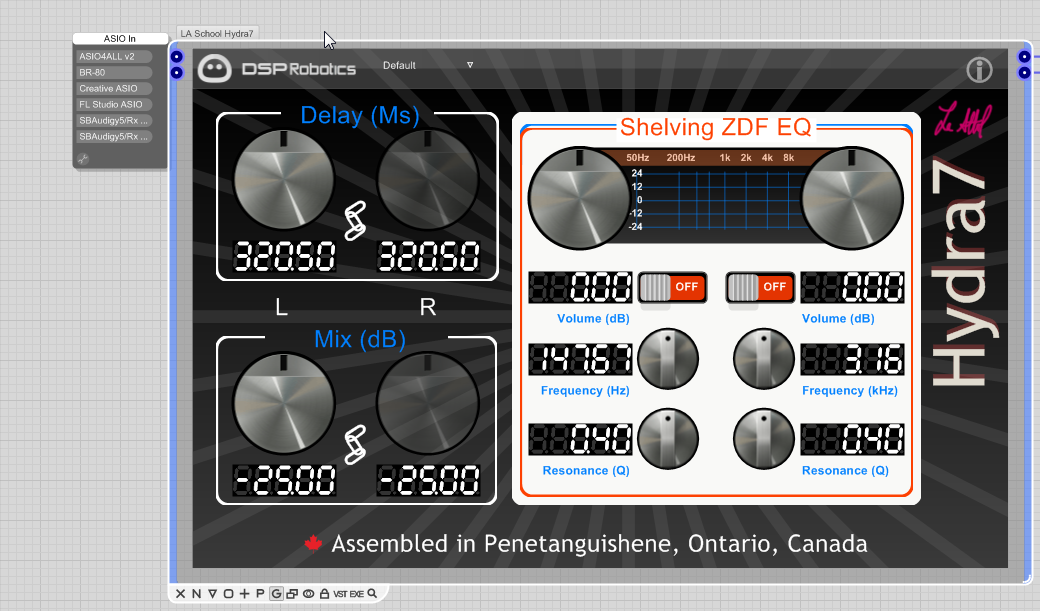Click the triangle minimize icon on the module action bar
Image resolution: width=1040 pixels, height=611 pixels.
[x=212, y=594]
